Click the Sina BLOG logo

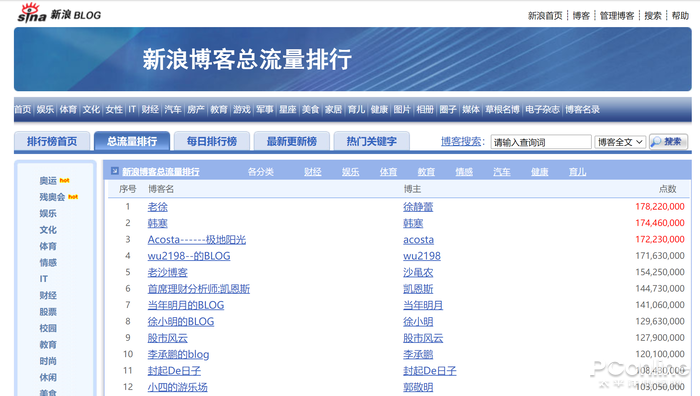59,13
